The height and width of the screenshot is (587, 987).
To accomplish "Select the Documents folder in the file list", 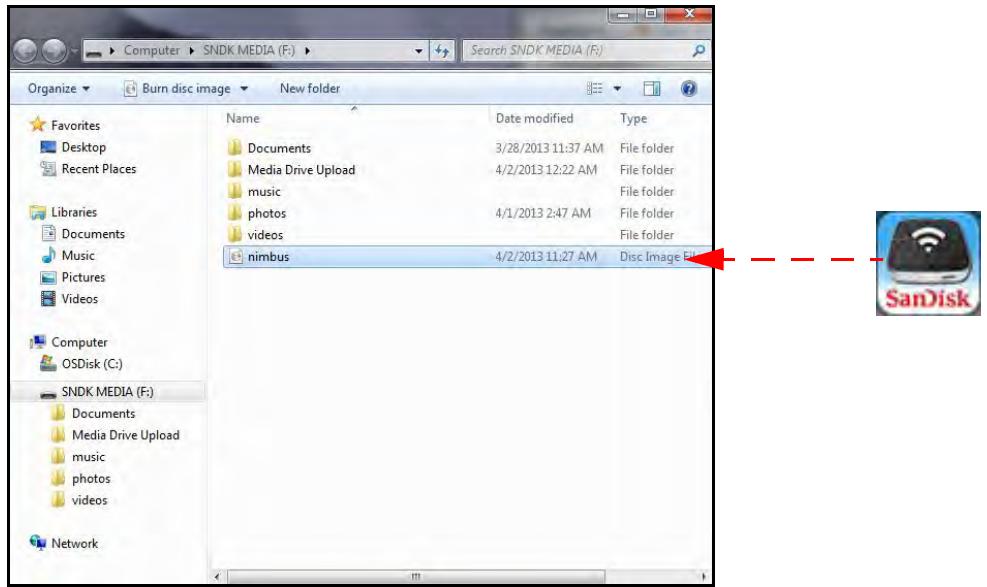I will tap(279, 148).
